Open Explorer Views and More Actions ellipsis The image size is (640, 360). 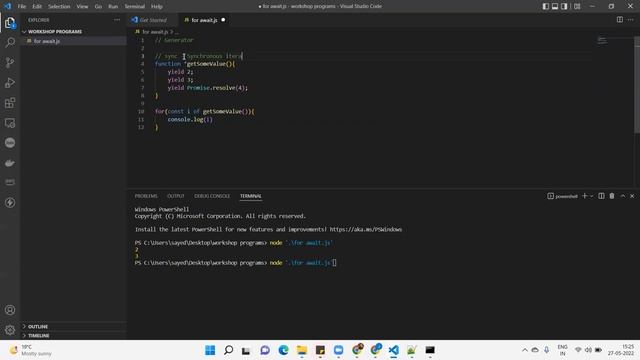(117, 20)
